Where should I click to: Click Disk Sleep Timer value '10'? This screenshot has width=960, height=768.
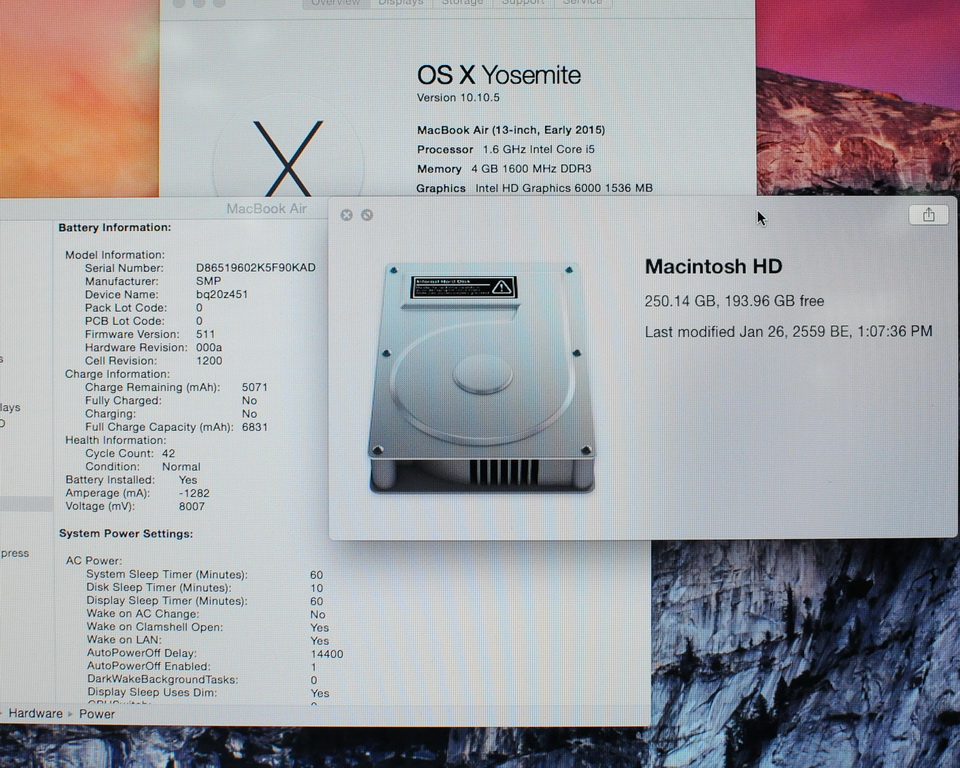tap(317, 588)
